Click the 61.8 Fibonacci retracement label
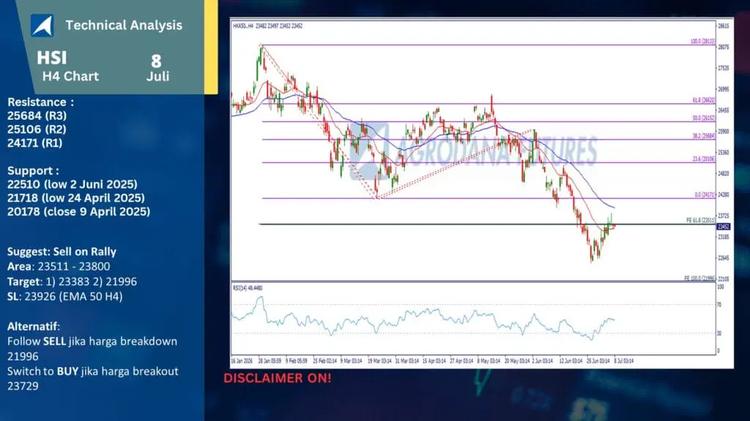750x421 pixels. pyautogui.click(x=704, y=100)
